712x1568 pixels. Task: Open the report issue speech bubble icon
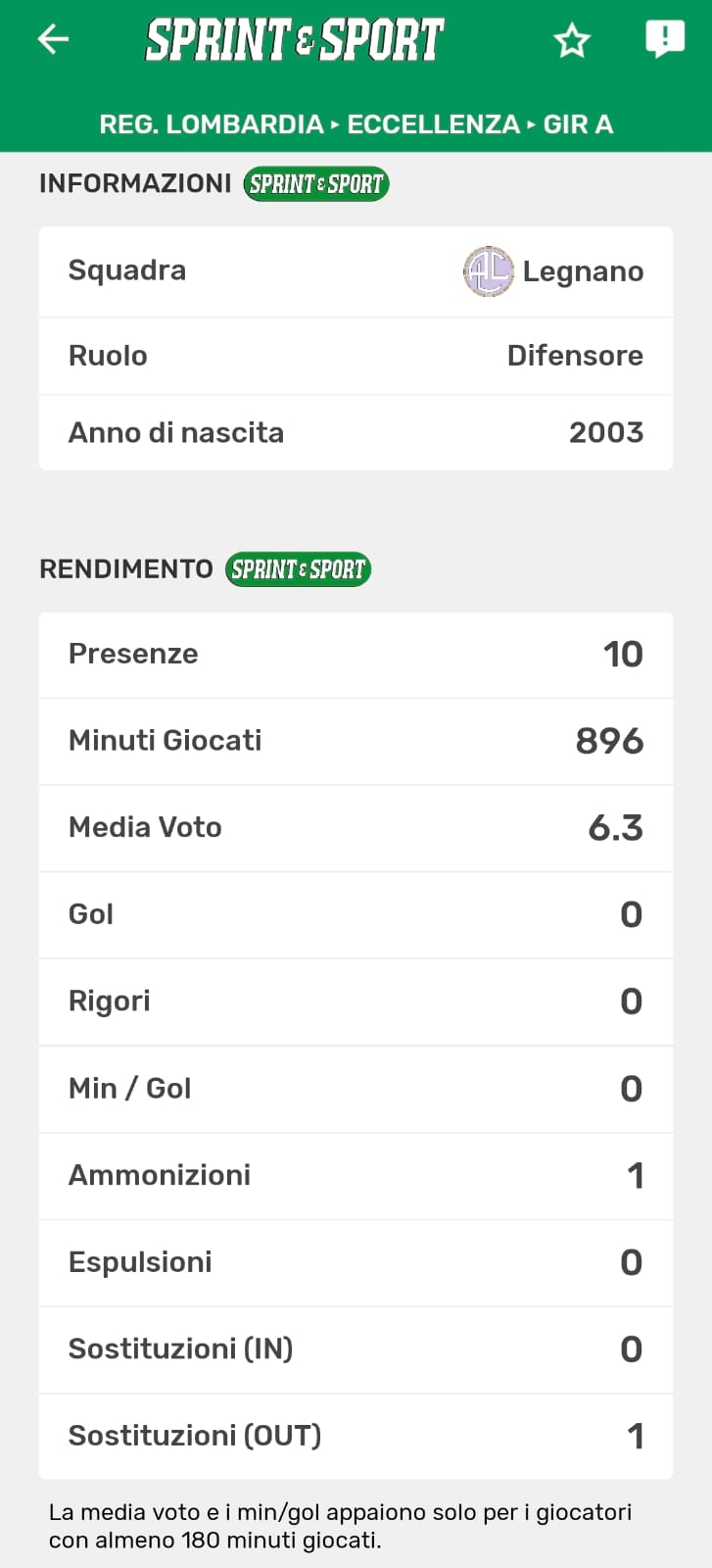click(665, 39)
